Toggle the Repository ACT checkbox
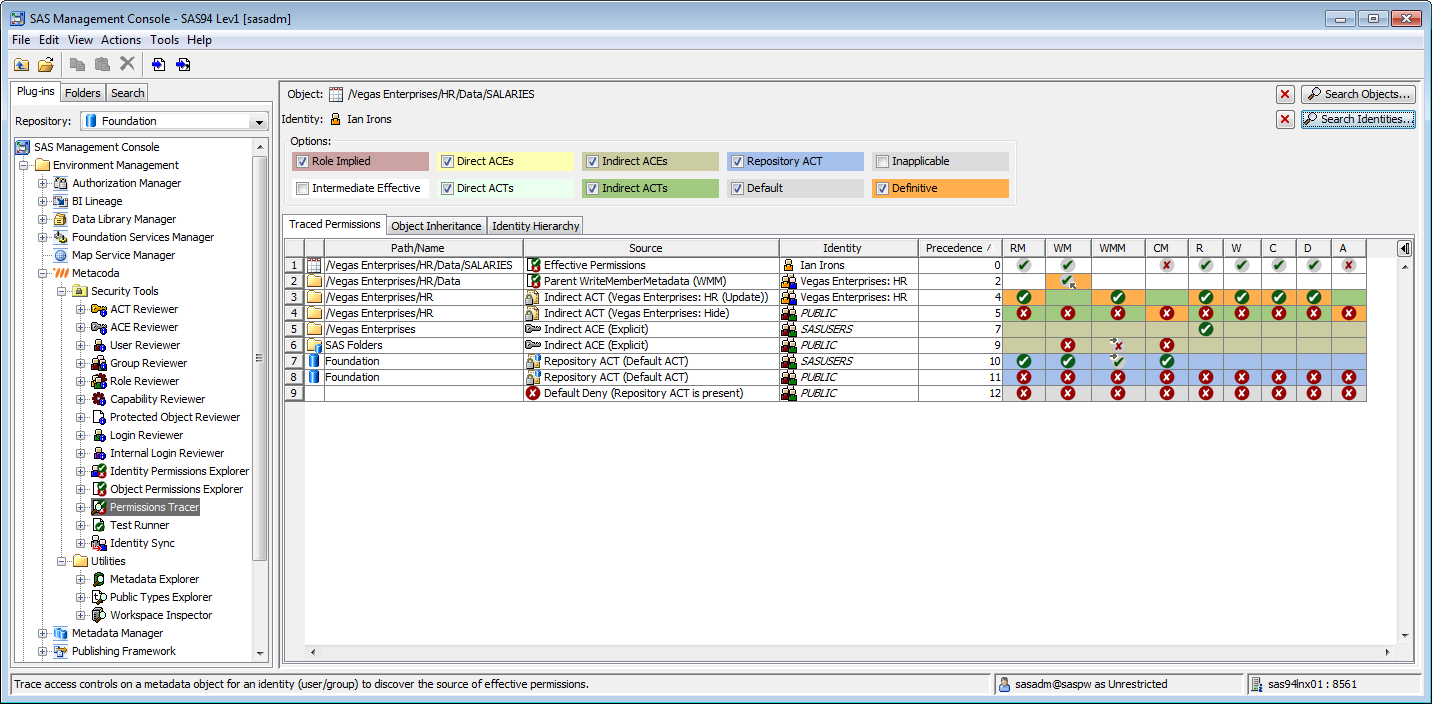 point(738,161)
